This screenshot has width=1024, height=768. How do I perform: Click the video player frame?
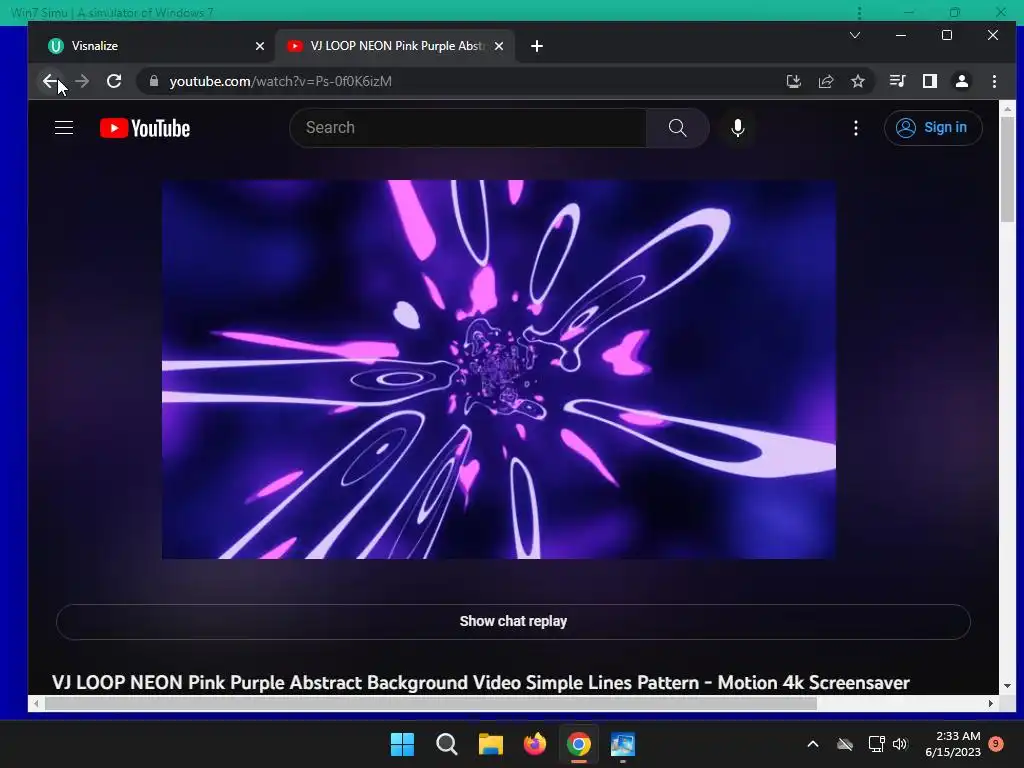[x=499, y=369]
